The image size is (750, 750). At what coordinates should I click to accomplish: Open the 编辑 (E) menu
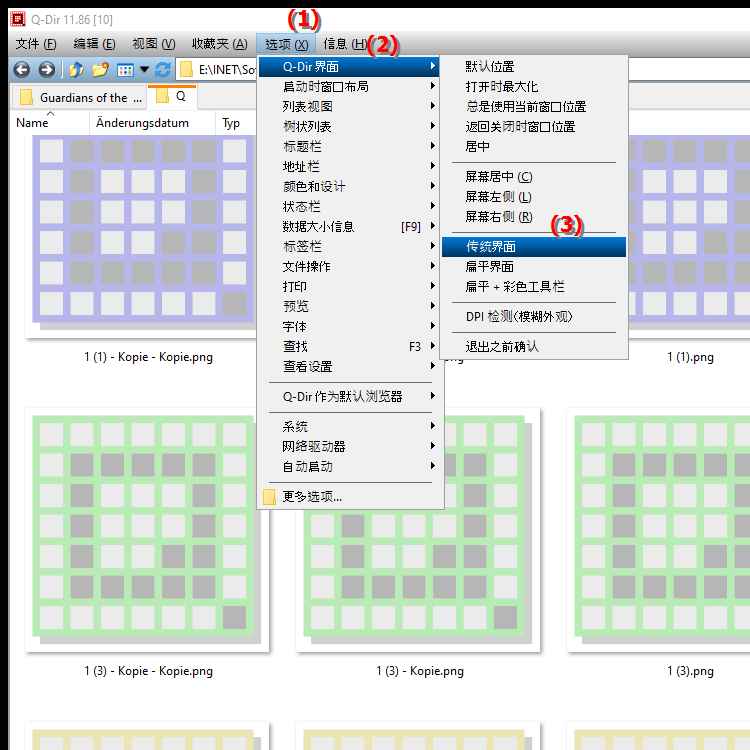(x=94, y=44)
